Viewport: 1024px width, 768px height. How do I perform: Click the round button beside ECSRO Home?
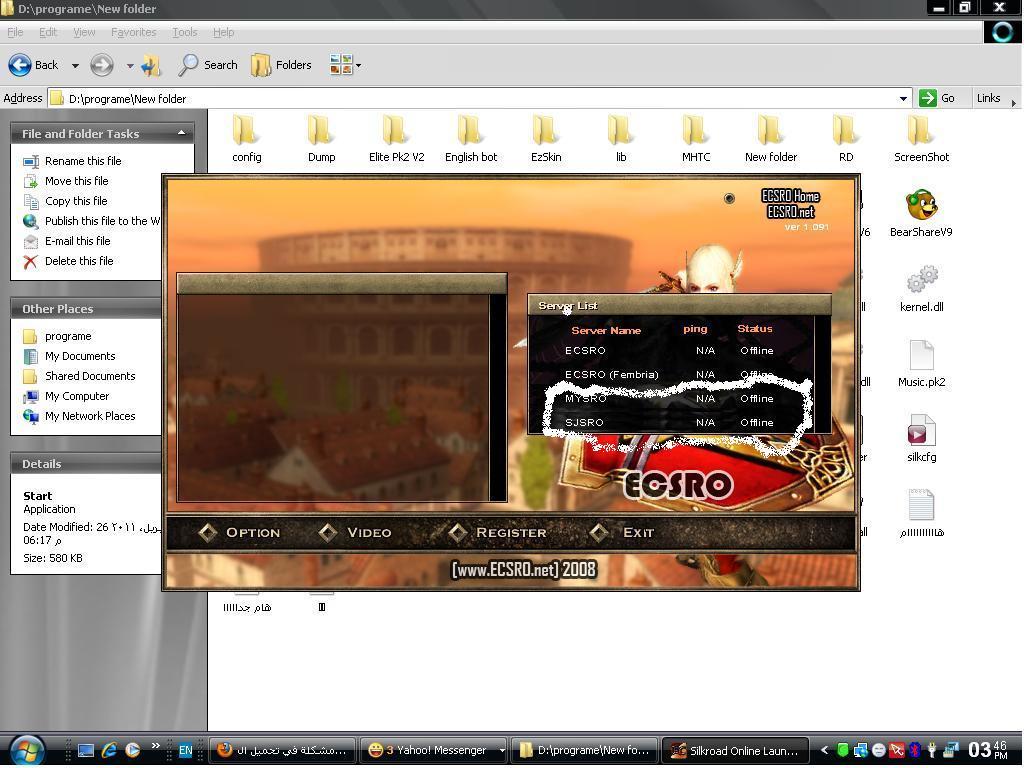coord(729,198)
